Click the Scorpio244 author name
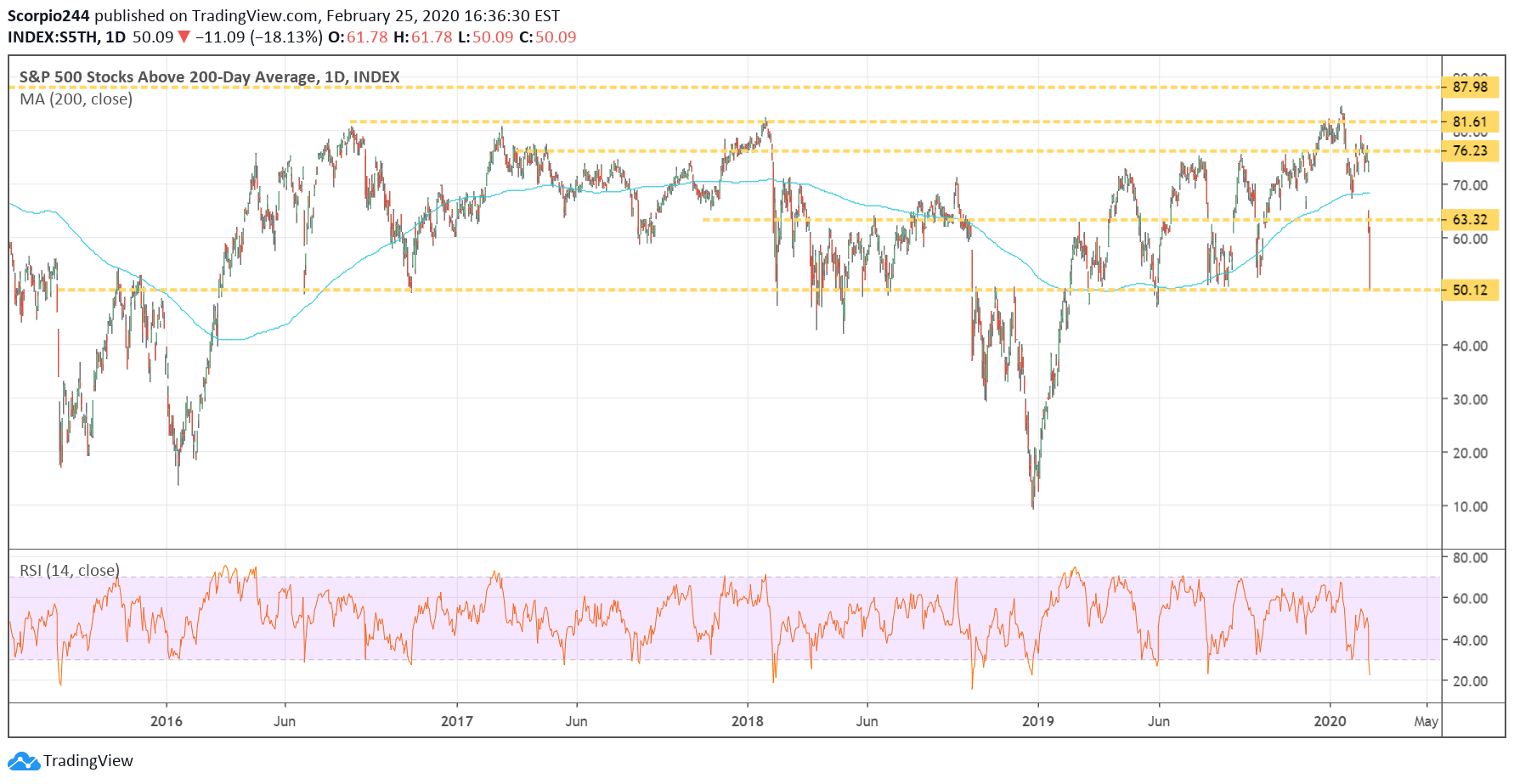 click(48, 15)
